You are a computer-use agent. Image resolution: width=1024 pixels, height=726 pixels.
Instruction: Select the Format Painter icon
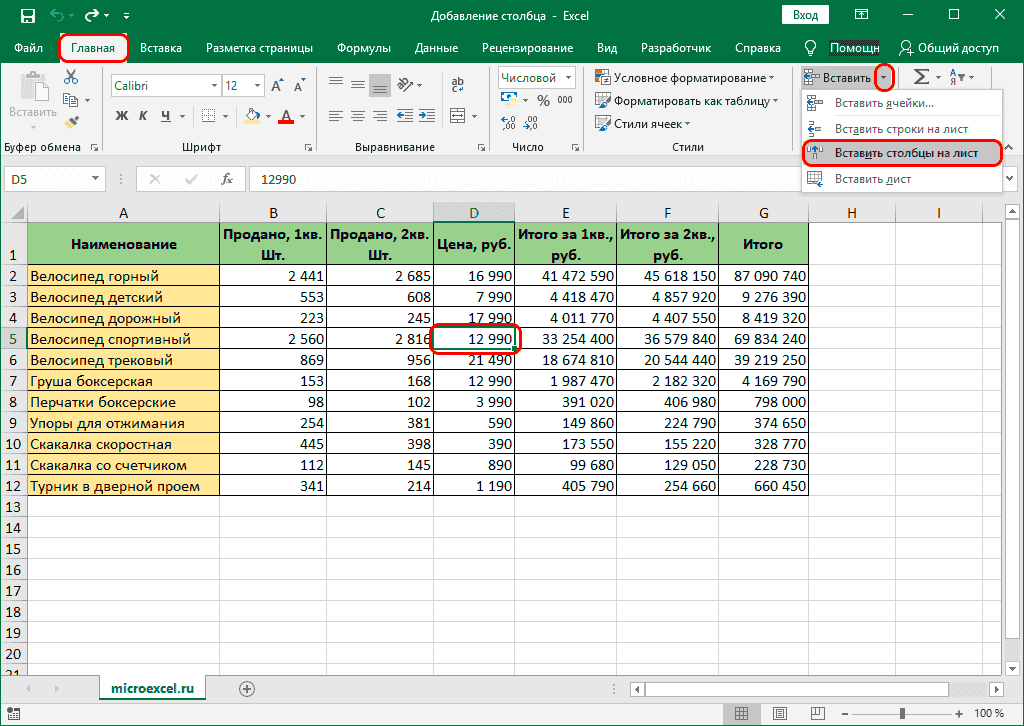[x=71, y=123]
